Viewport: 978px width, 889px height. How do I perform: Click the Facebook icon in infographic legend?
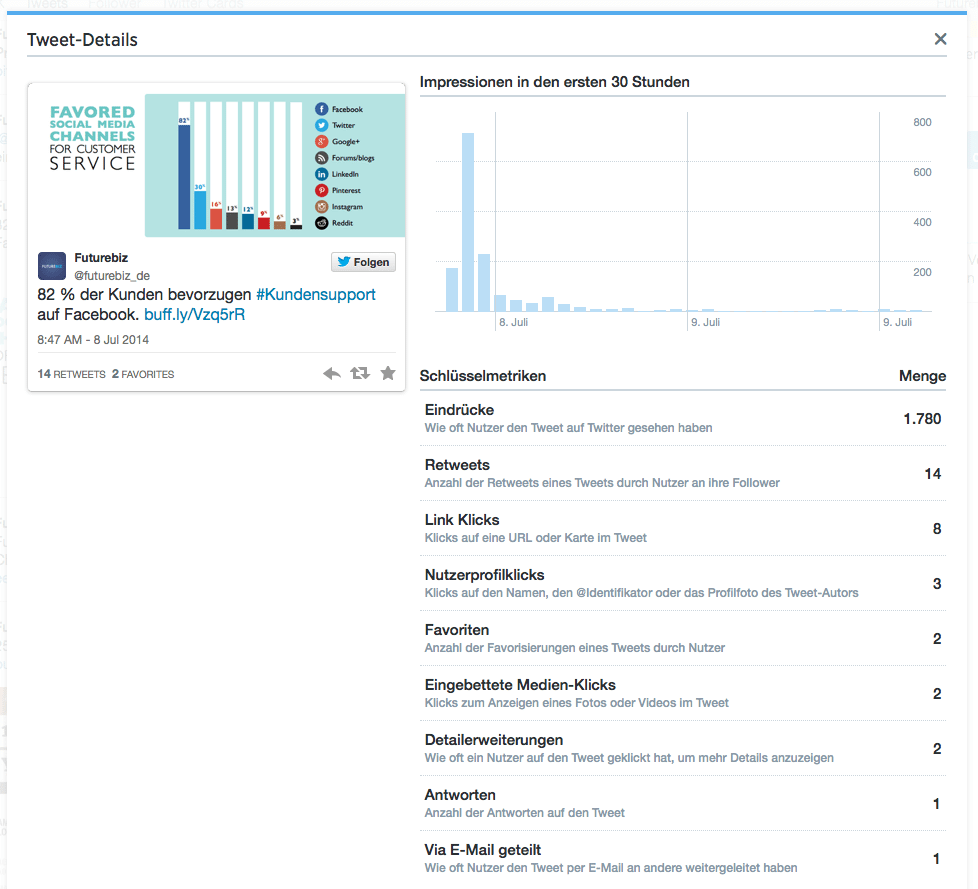(x=321, y=109)
